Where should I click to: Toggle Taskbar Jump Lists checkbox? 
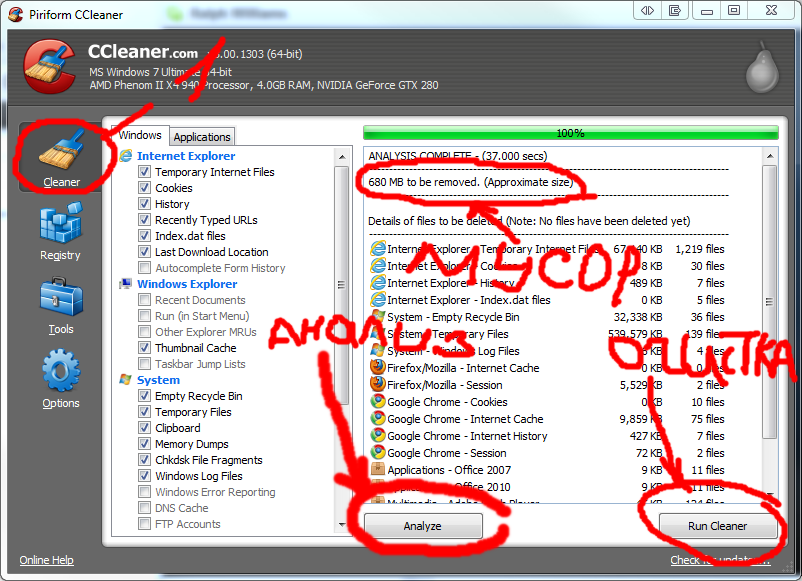pos(145,364)
